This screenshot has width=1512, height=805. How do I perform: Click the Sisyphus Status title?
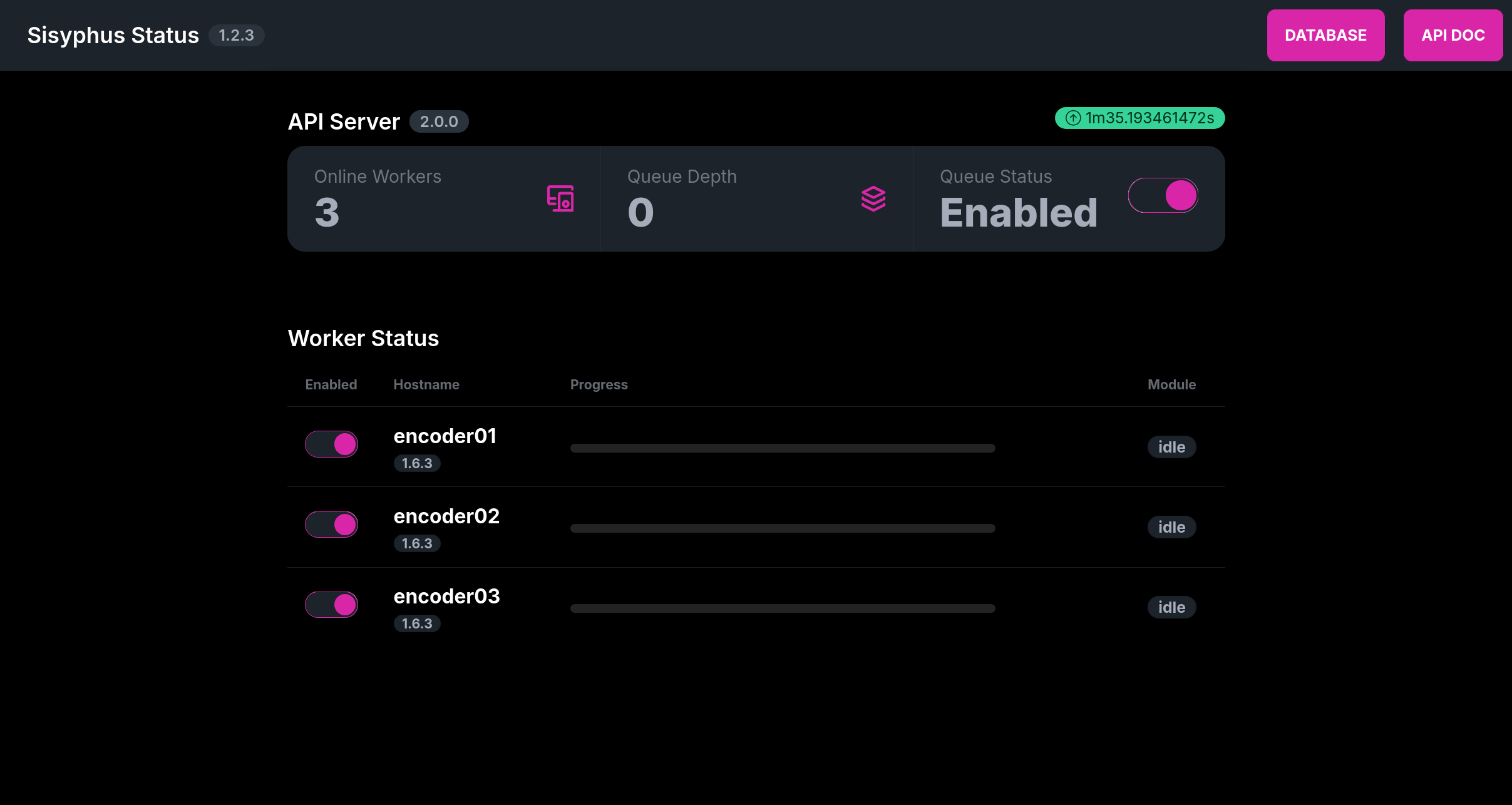(113, 36)
